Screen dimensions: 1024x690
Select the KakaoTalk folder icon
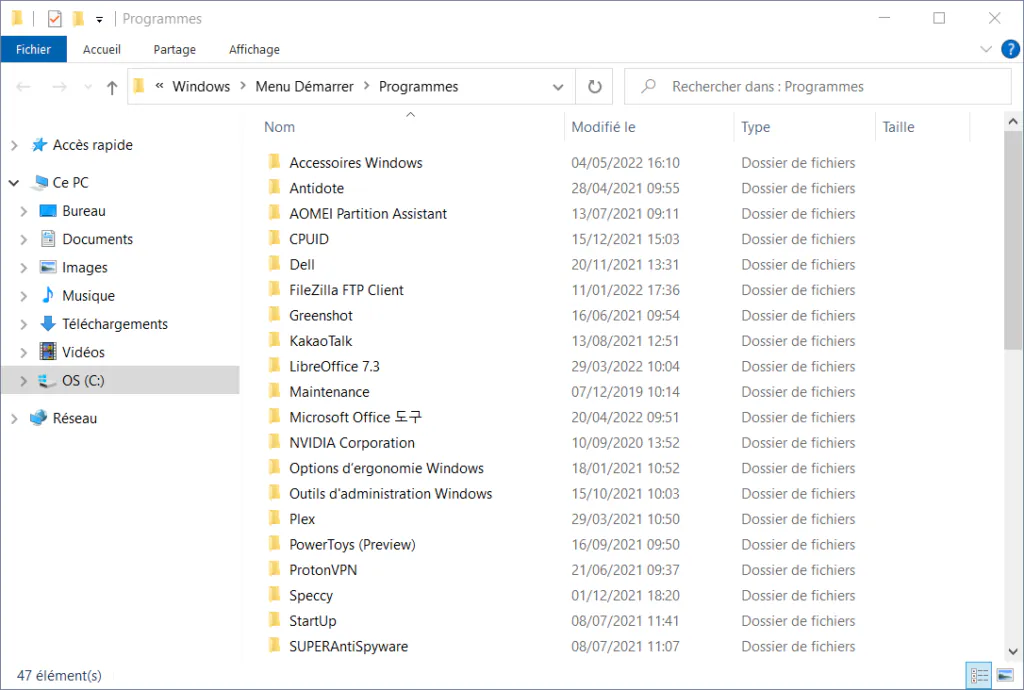coord(275,340)
